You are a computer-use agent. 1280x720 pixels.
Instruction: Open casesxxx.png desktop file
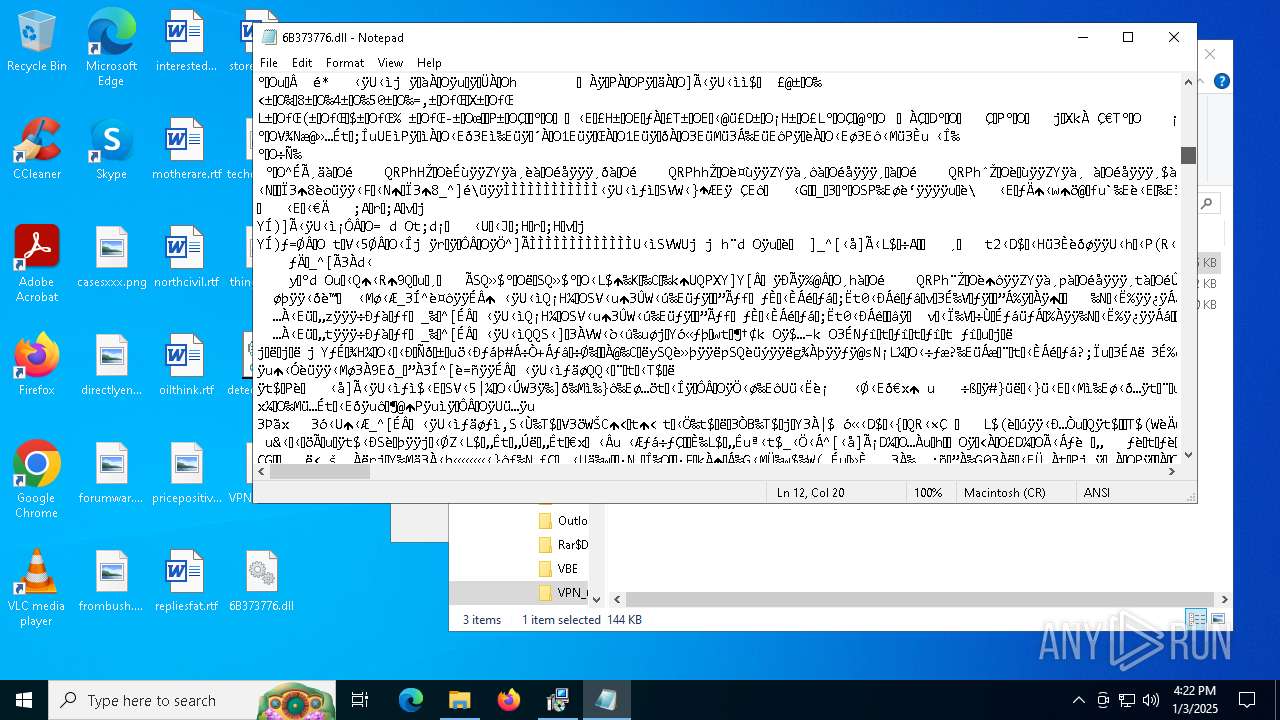(x=111, y=258)
